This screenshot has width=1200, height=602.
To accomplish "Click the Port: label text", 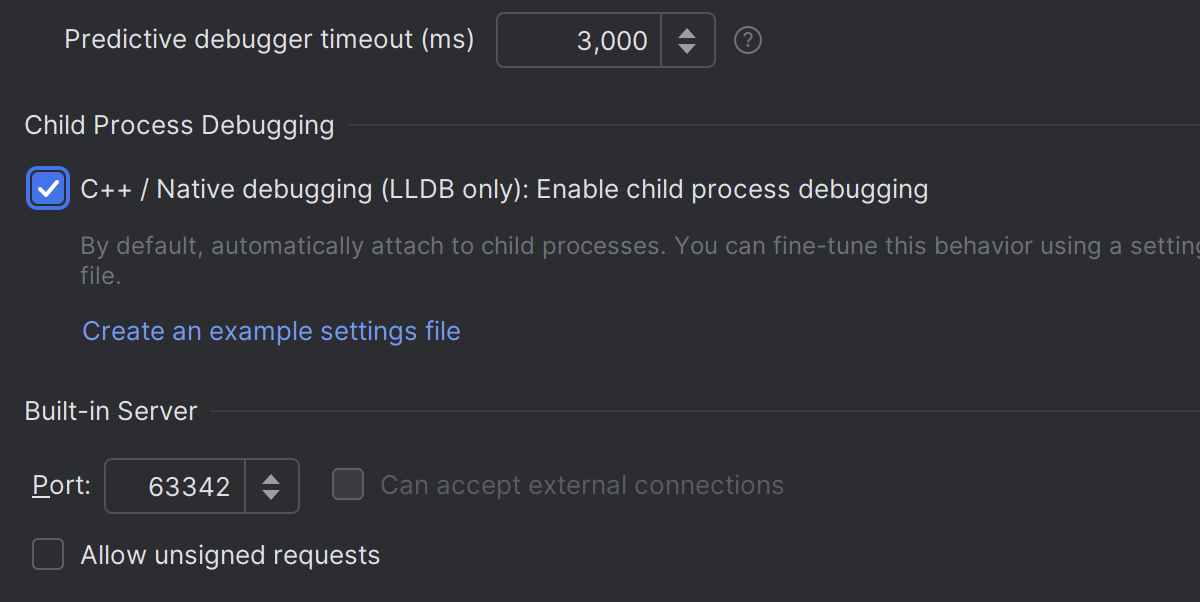I will [62, 486].
